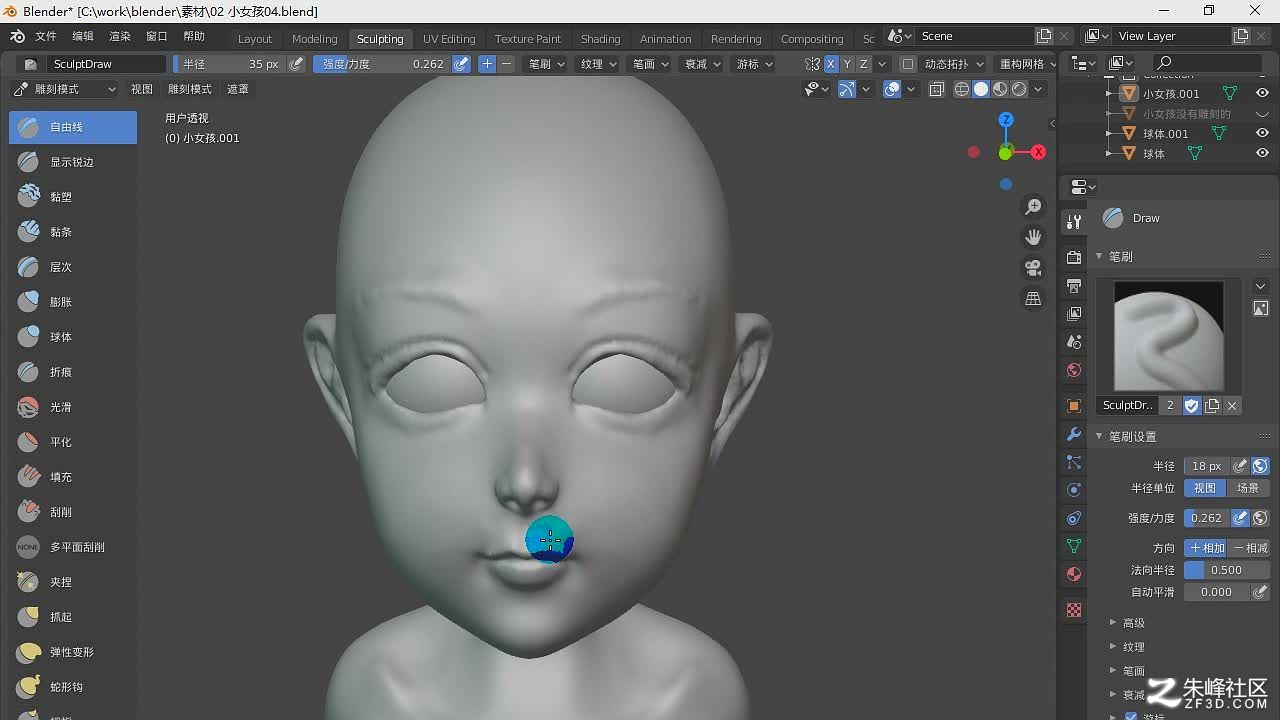Set direction to 相减 subtract
This screenshot has height=720, width=1280.
coord(1249,548)
